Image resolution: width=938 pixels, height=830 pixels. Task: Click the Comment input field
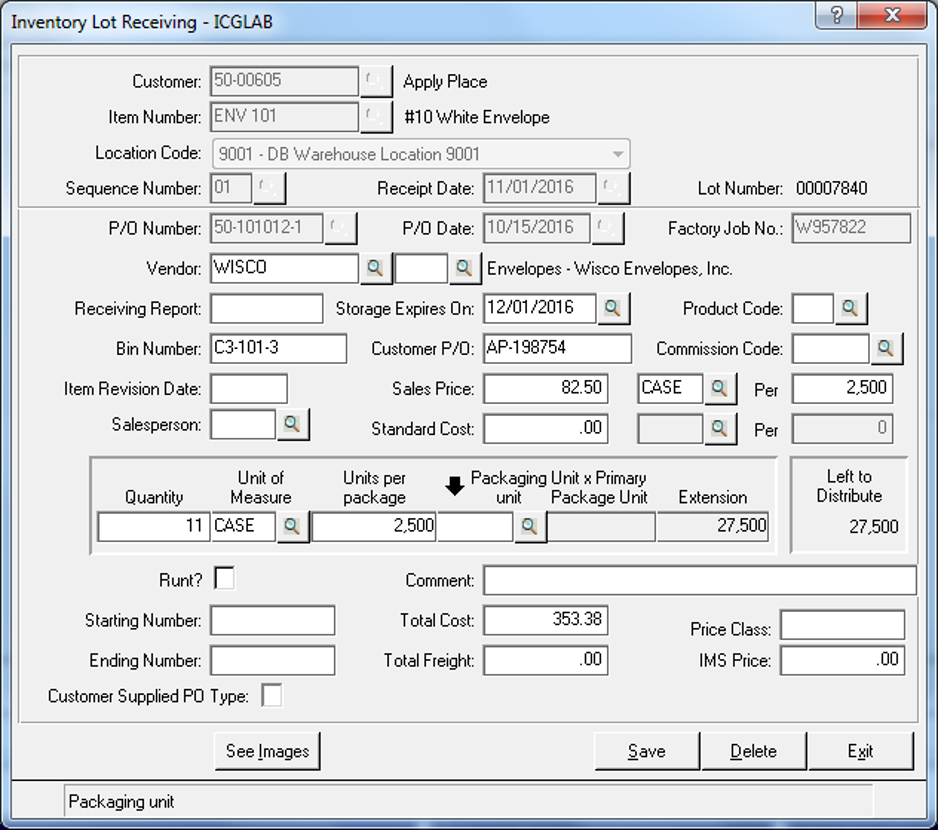pos(700,580)
